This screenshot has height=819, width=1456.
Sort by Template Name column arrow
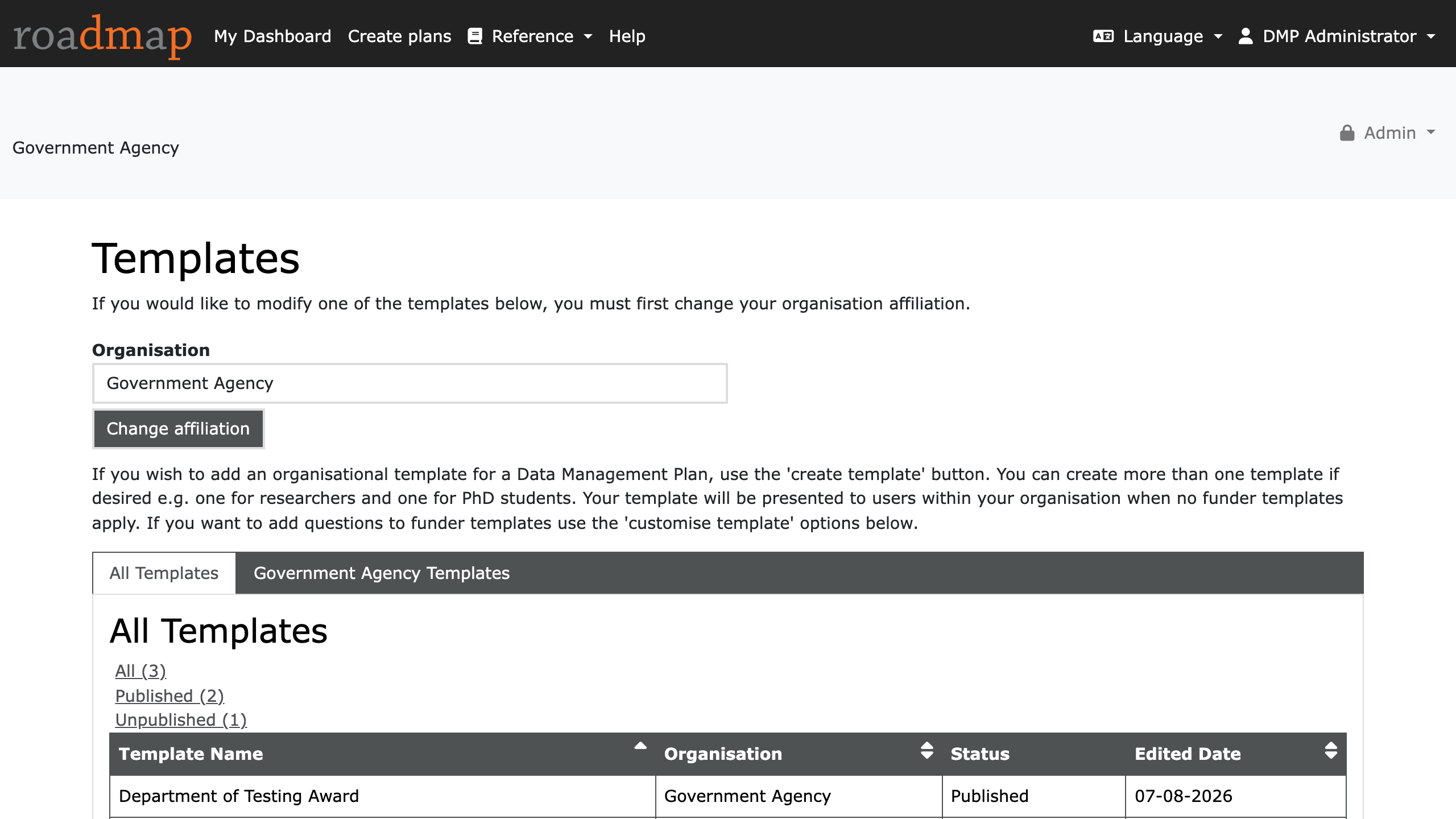(640, 746)
